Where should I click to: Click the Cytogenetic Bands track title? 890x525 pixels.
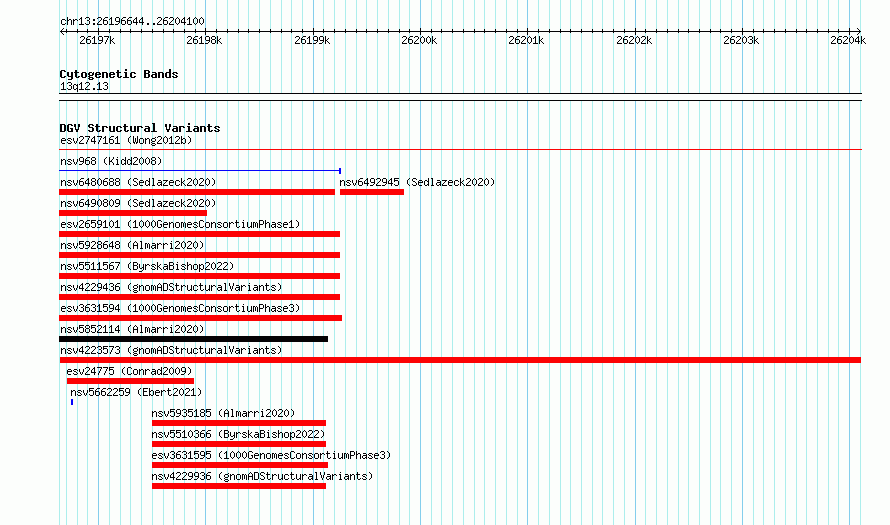pyautogui.click(x=119, y=74)
